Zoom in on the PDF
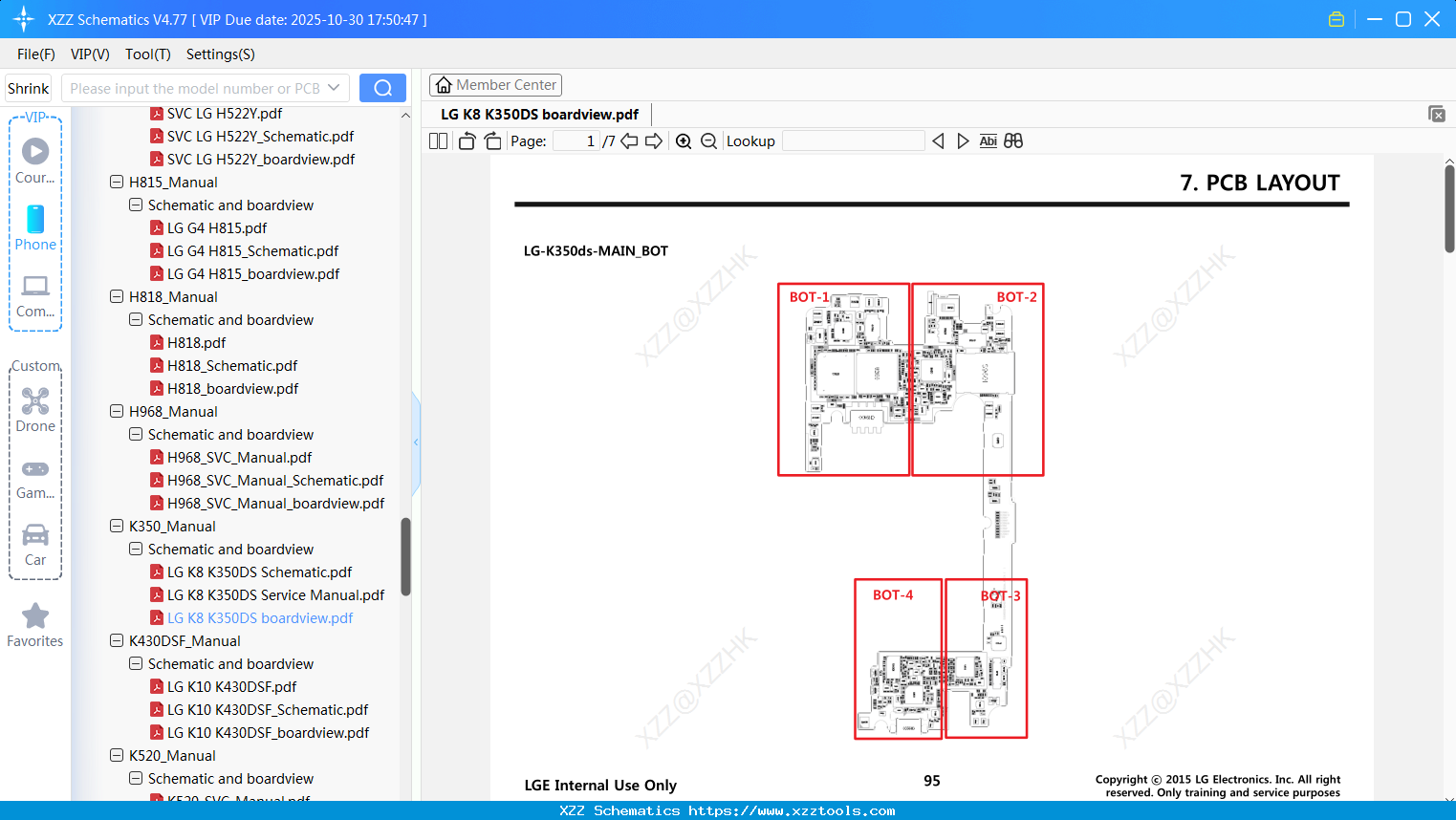Viewport: 1456px width, 820px height. 684,141
